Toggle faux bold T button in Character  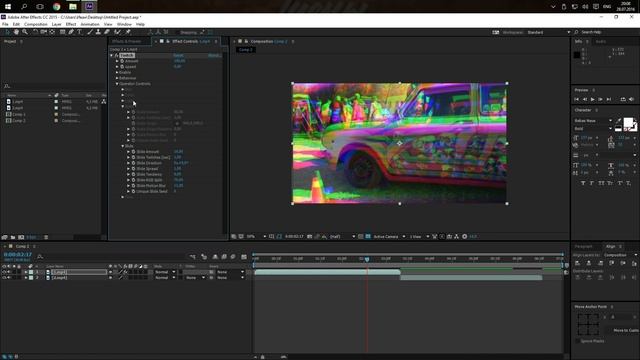point(583,183)
